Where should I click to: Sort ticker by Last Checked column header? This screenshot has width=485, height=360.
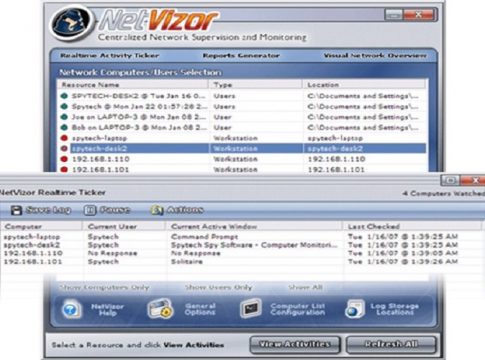[x=412, y=227]
